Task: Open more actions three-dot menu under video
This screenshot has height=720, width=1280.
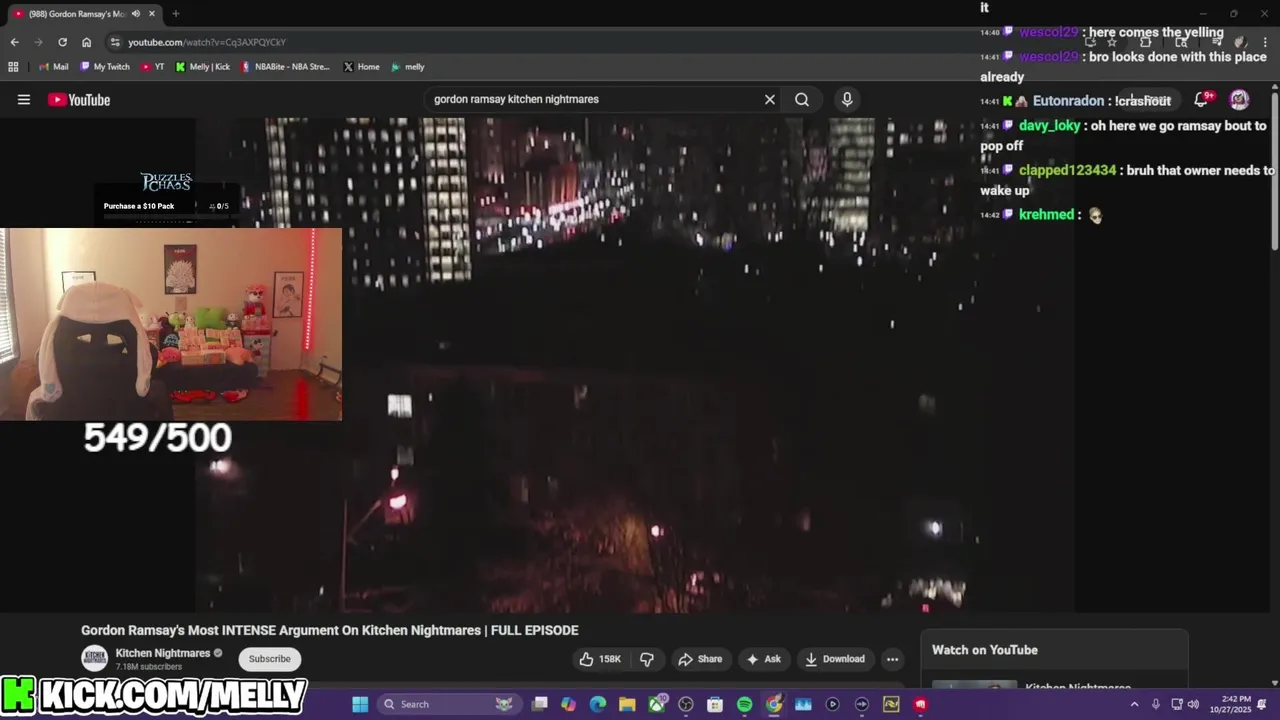Action: click(892, 659)
